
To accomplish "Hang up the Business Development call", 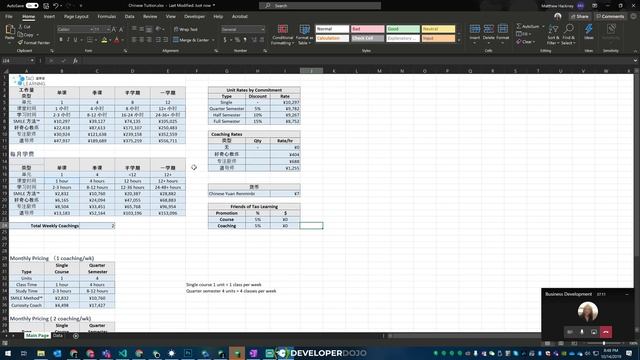I will click(606, 332).
